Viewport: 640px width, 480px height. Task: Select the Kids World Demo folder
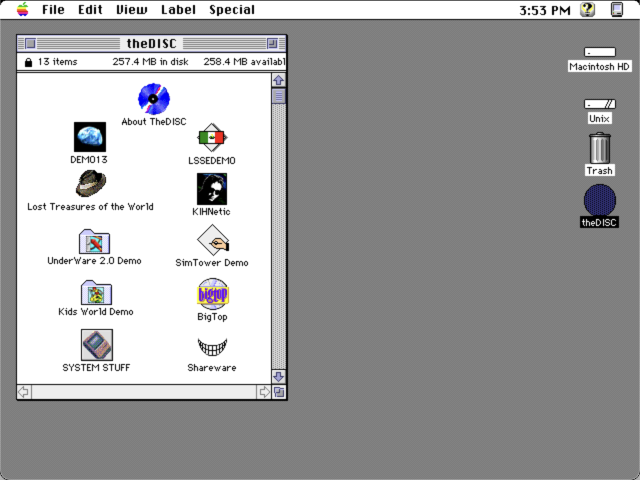(x=96, y=292)
